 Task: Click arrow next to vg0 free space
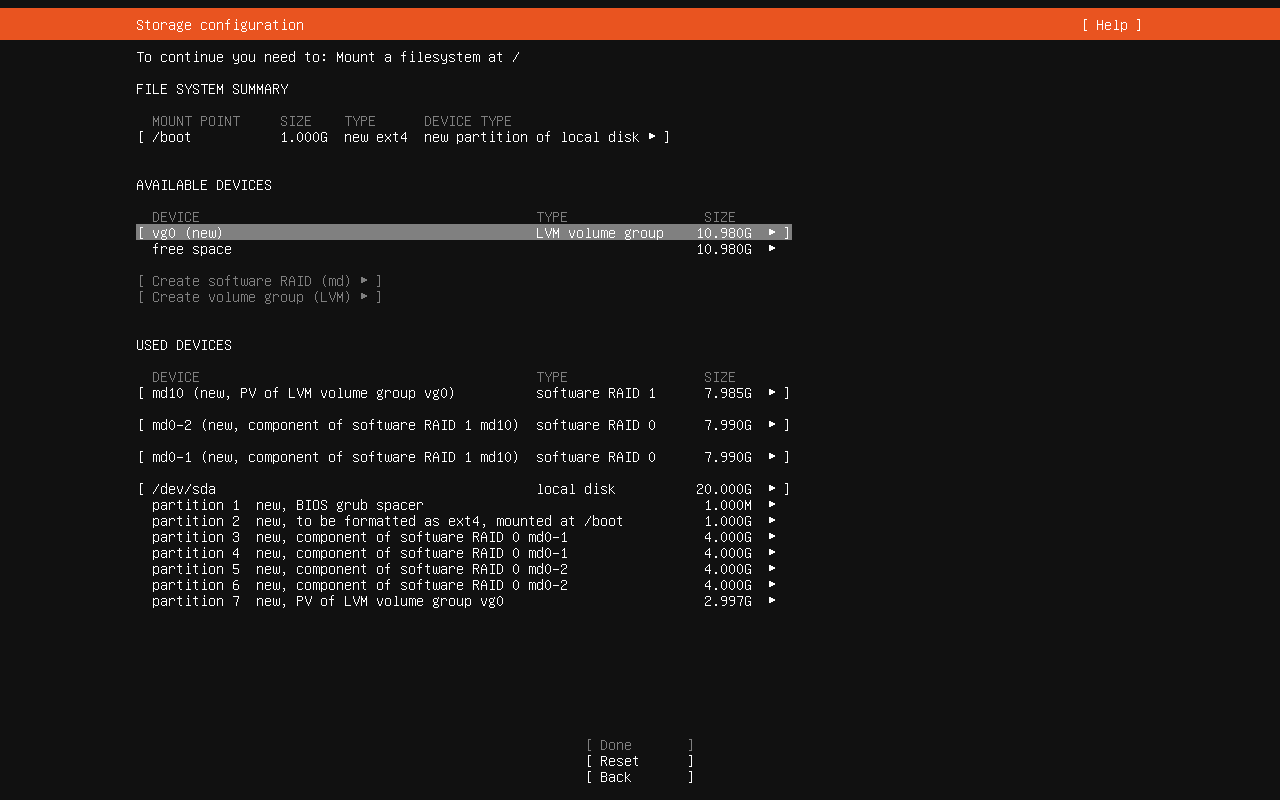(x=771, y=249)
